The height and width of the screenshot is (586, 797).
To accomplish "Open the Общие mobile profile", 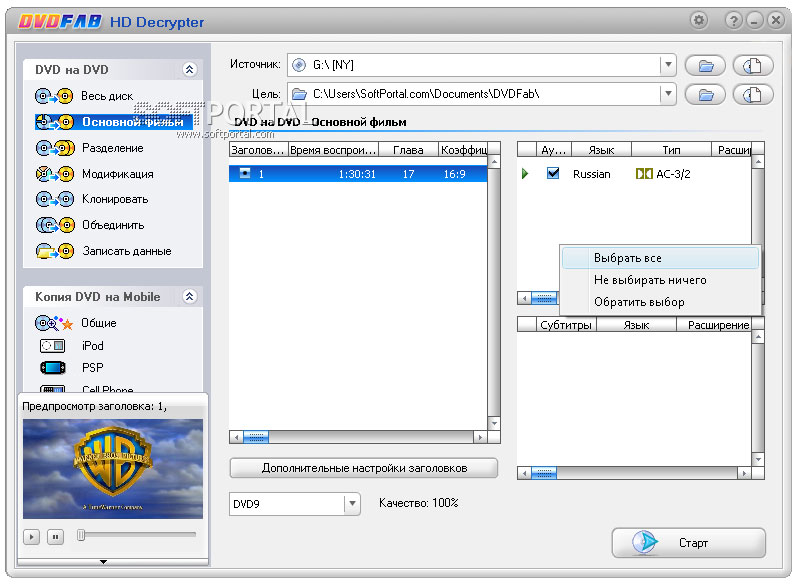I will (x=76, y=323).
